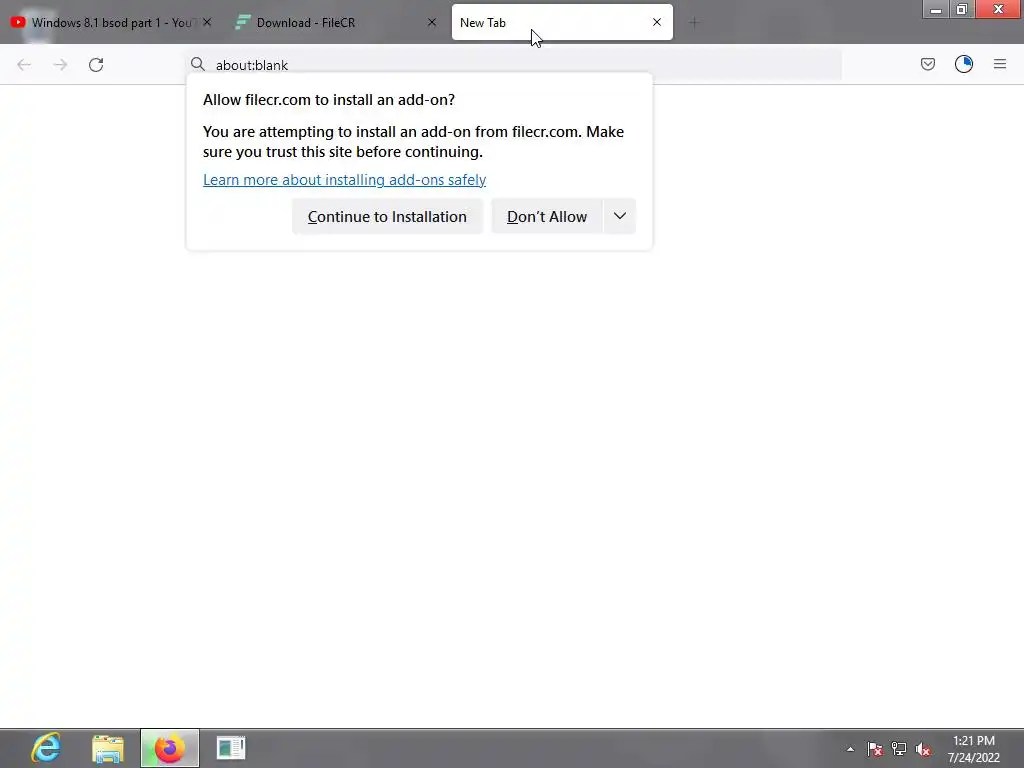Restore down the Firefox window

coord(962,9)
